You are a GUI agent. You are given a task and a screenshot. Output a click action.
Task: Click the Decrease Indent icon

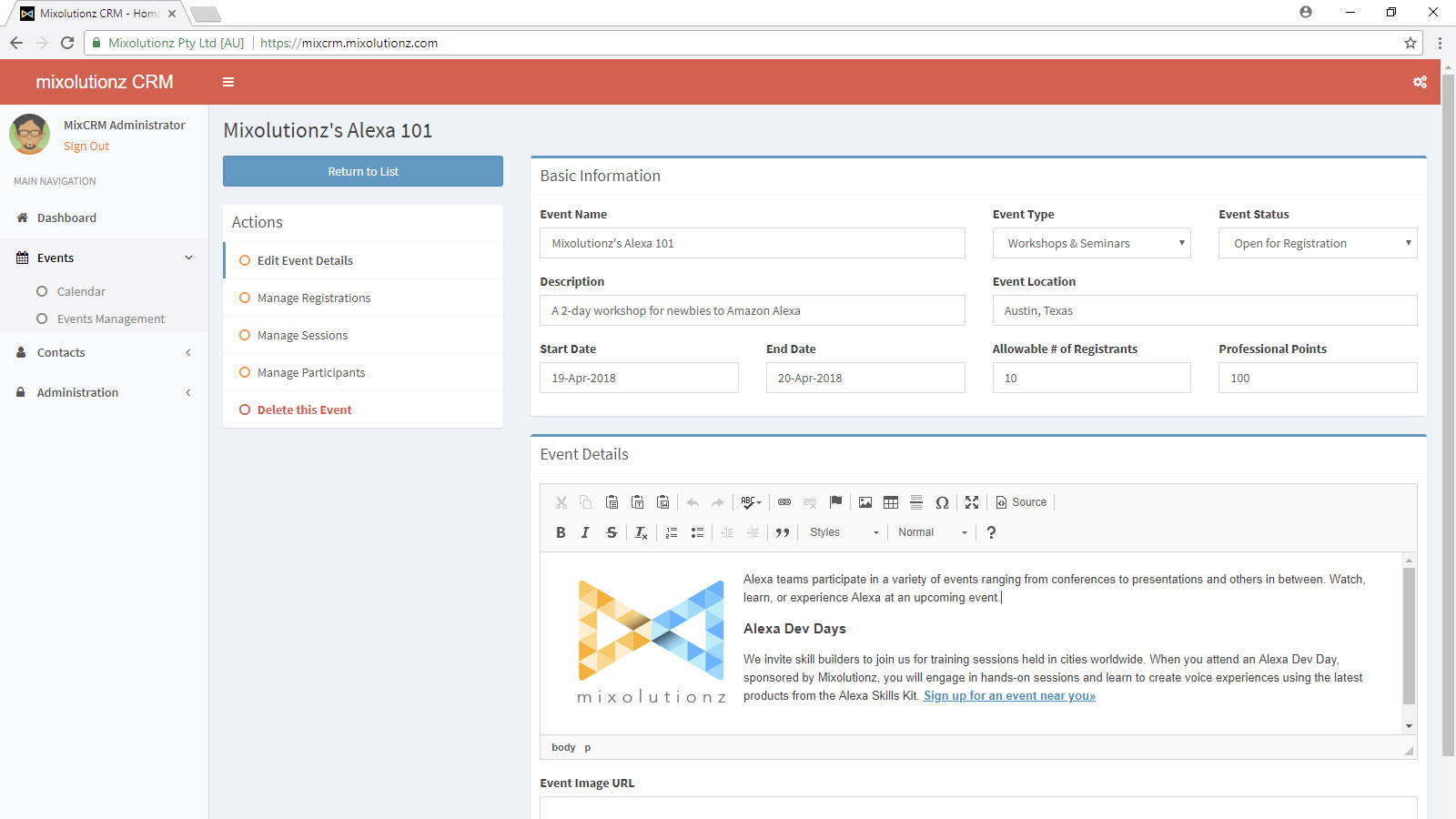click(x=727, y=532)
